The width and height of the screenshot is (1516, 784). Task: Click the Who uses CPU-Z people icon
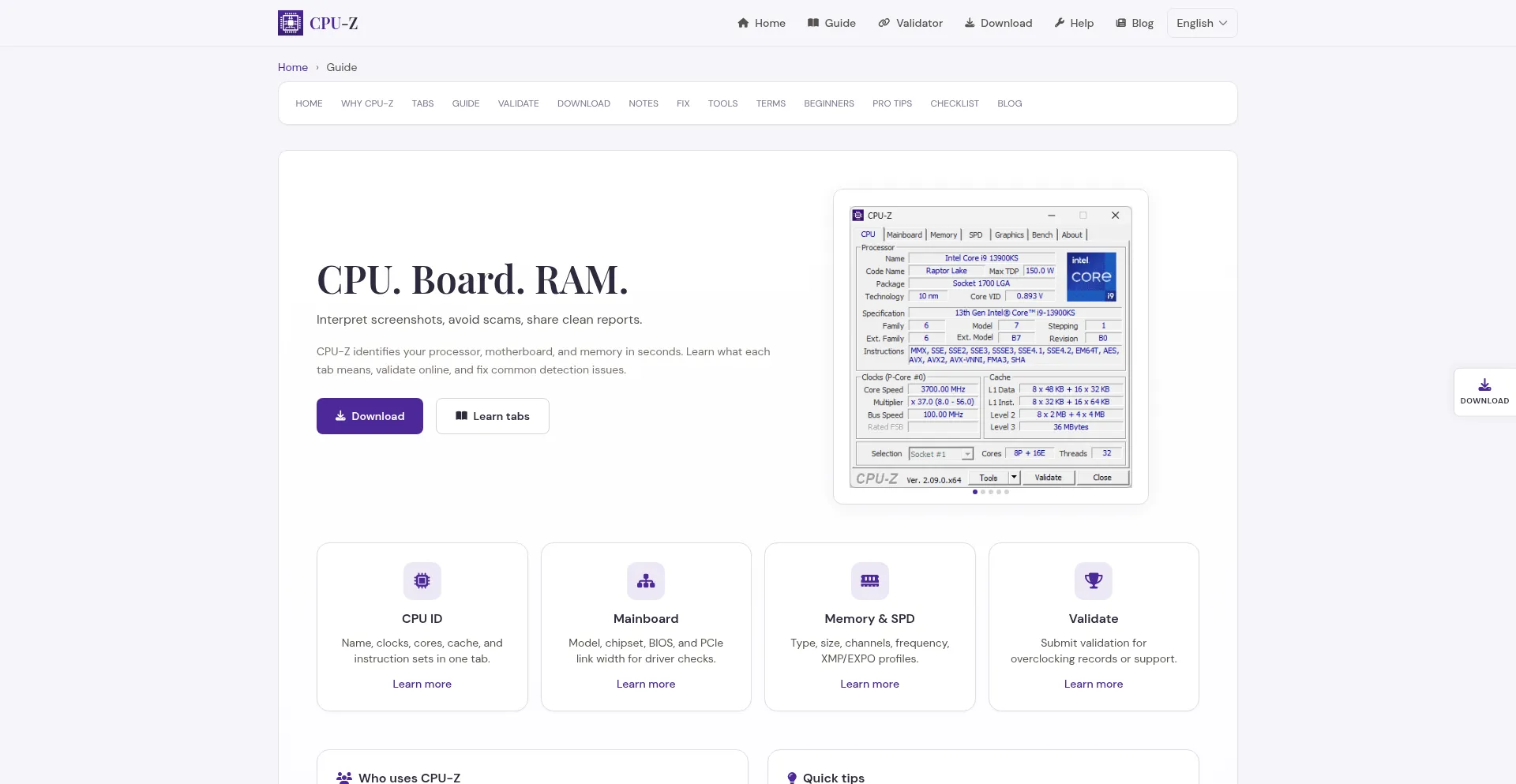point(344,778)
